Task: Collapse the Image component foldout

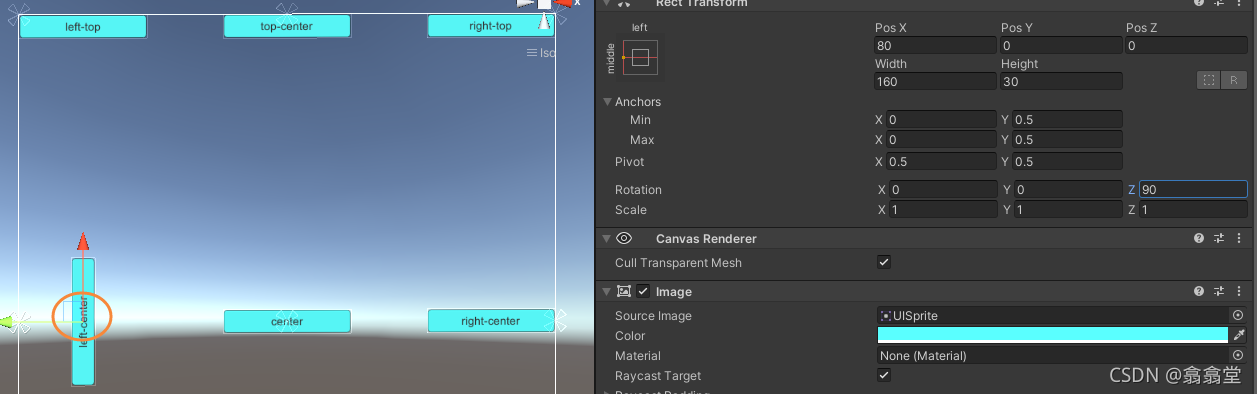Action: [607, 292]
